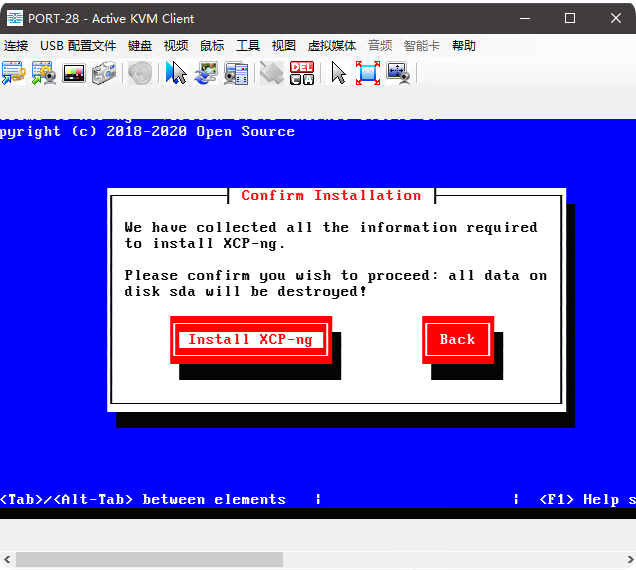Click the 'Confirm Installation' dialog title
The width and height of the screenshot is (636, 570).
[x=331, y=196]
